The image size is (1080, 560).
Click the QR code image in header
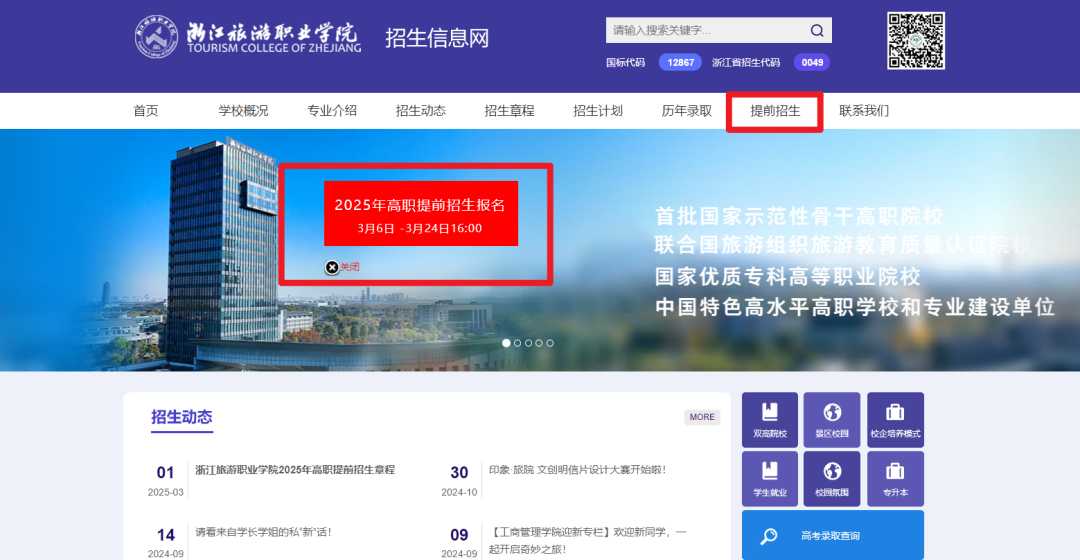coord(915,41)
